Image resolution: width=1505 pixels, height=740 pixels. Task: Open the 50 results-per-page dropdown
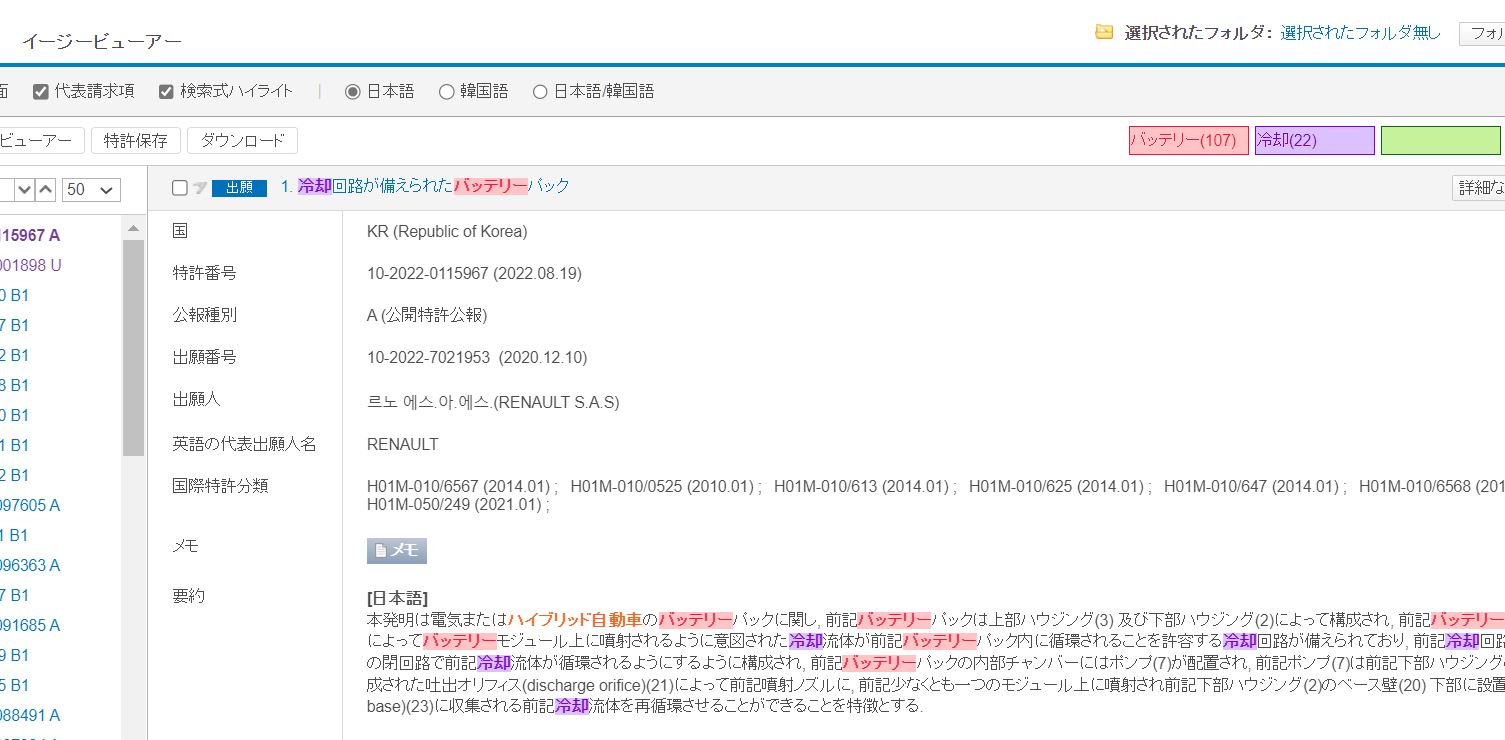tap(91, 189)
